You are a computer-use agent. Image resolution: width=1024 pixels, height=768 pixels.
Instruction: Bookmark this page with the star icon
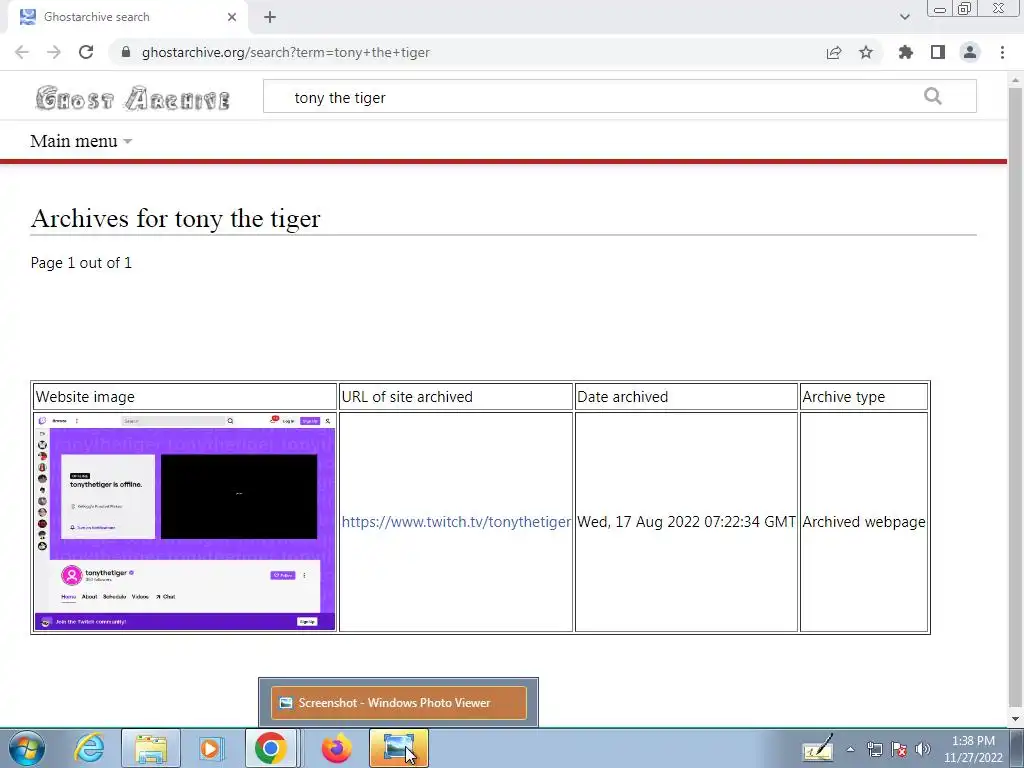[x=866, y=52]
